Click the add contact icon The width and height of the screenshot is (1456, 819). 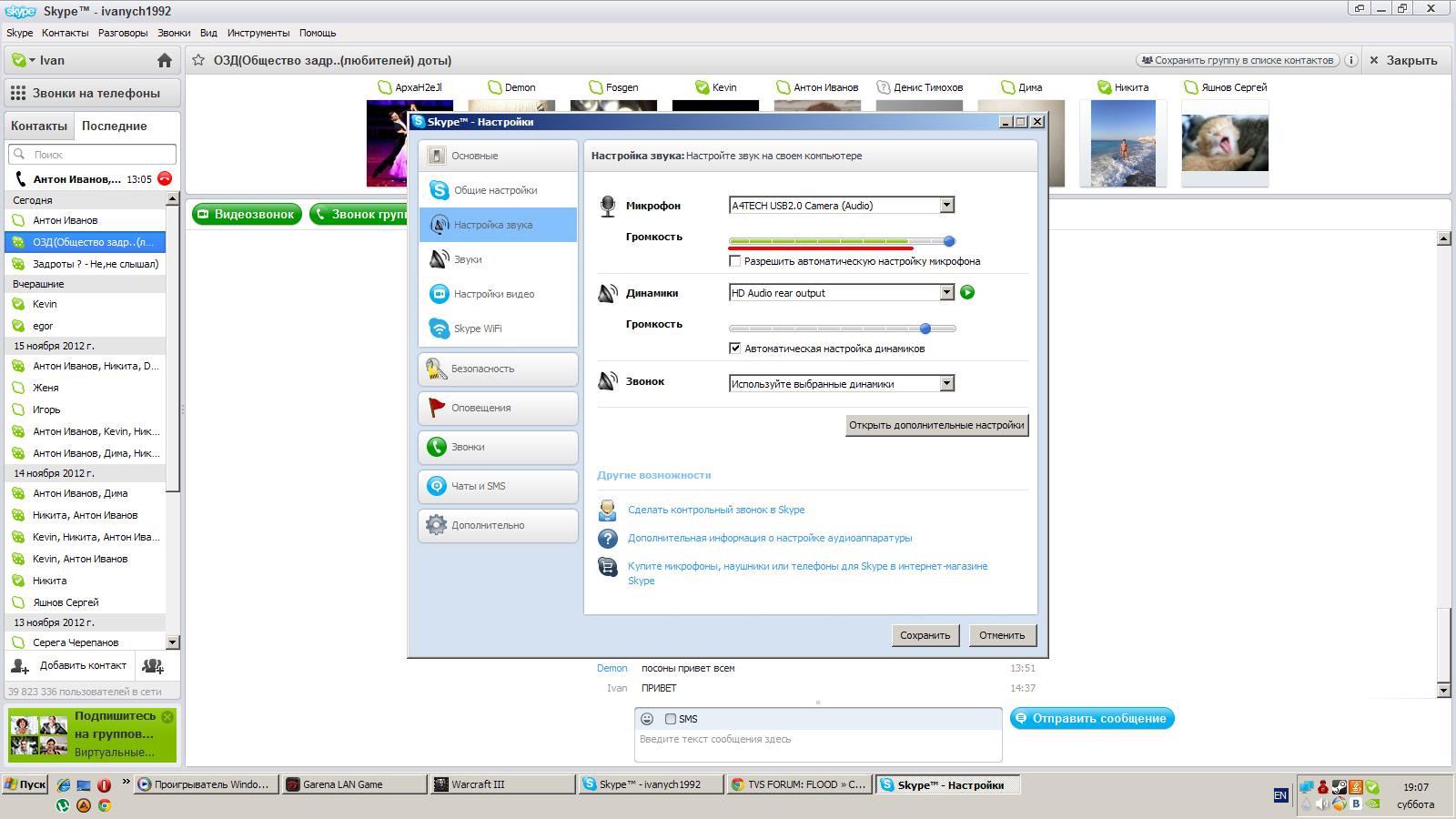coord(19,666)
